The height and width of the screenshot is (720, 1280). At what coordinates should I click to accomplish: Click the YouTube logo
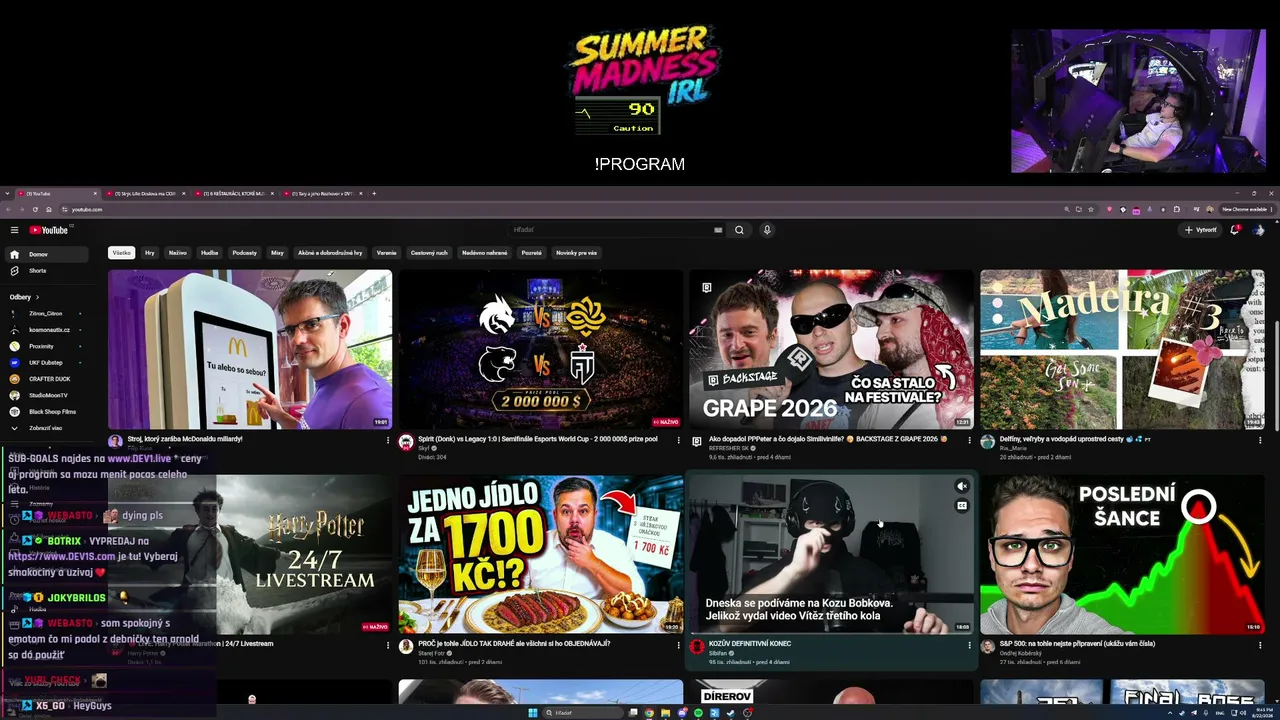(x=49, y=230)
